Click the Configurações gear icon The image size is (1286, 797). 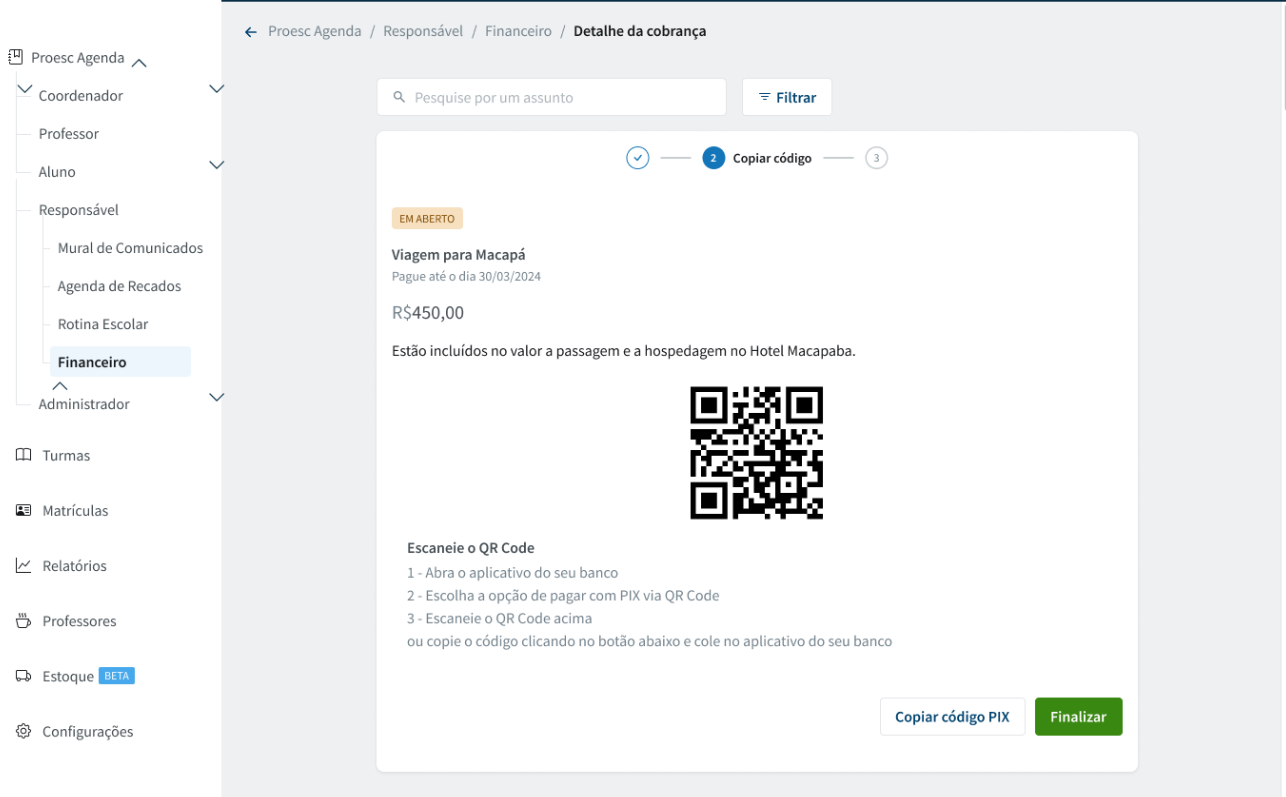[x=23, y=731]
